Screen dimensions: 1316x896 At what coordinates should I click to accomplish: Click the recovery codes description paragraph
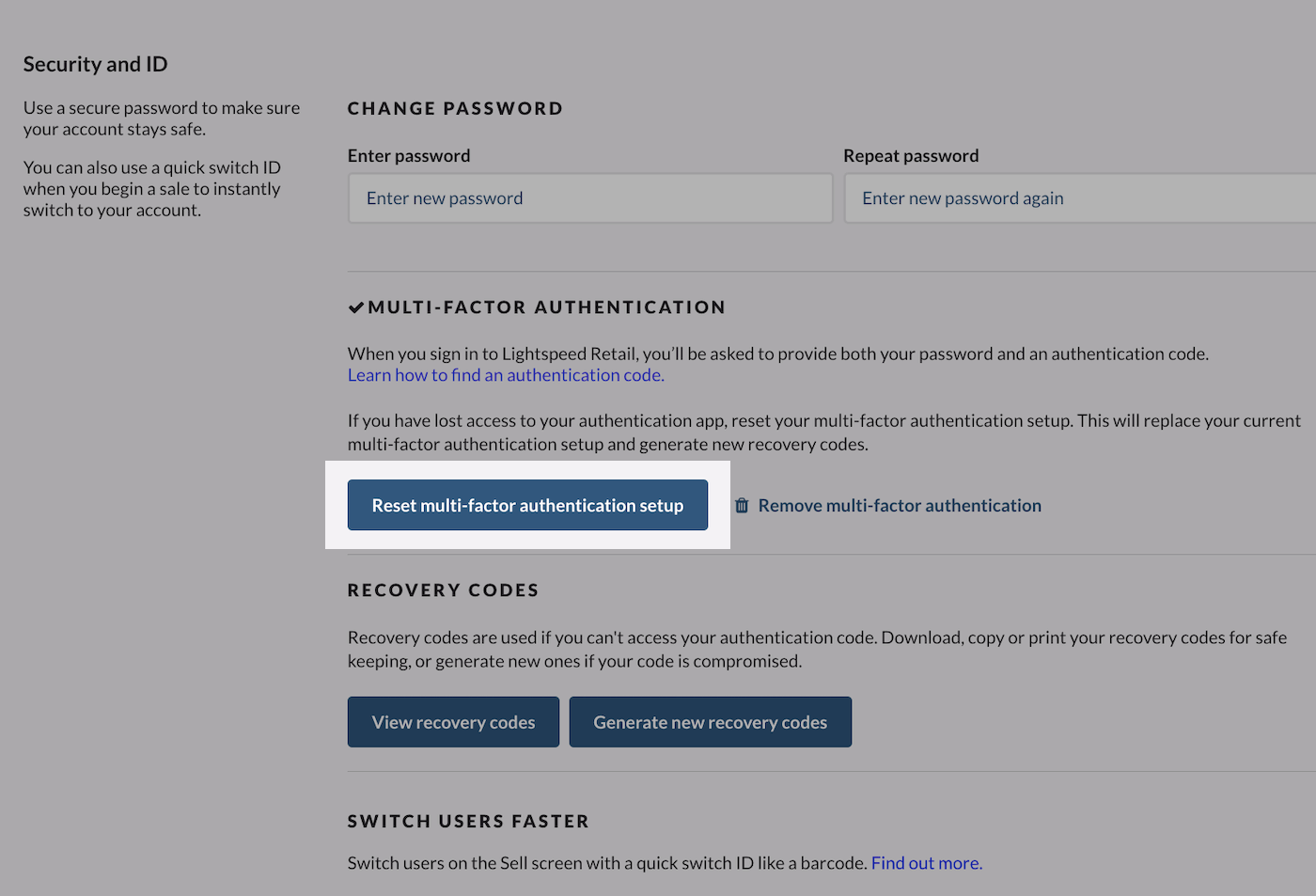click(816, 649)
